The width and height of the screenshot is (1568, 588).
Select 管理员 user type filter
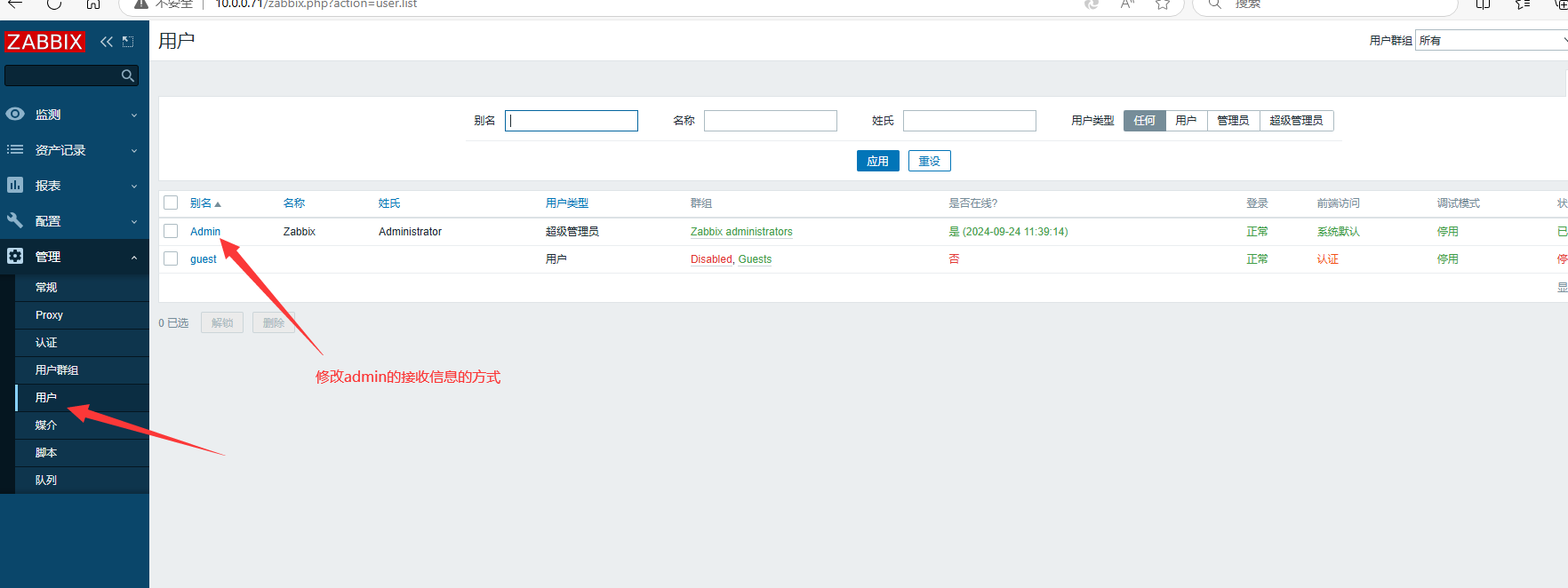[1233, 121]
